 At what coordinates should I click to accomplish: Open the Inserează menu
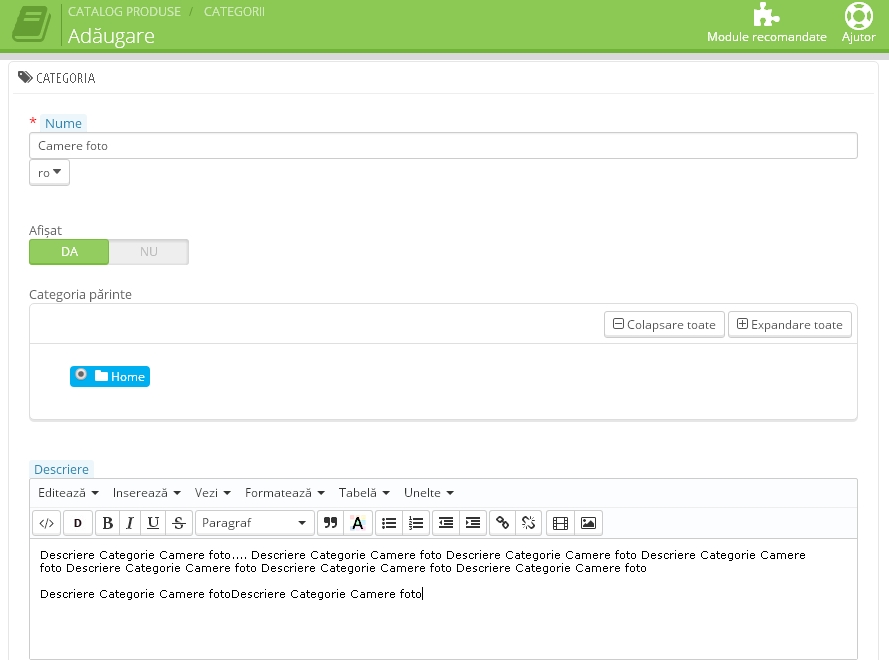click(x=146, y=493)
